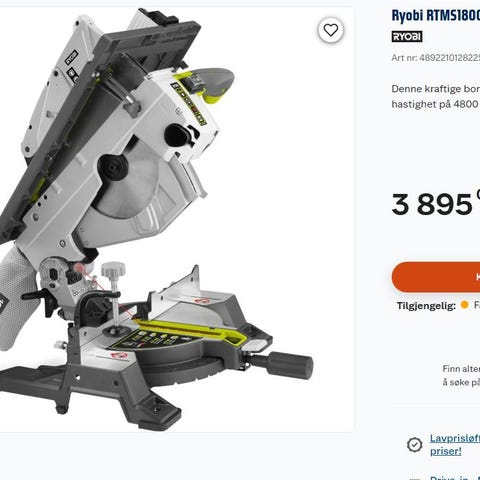The height and width of the screenshot is (480, 480).
Task: Click the Tilgjengelig availability label
Action: tap(426, 306)
